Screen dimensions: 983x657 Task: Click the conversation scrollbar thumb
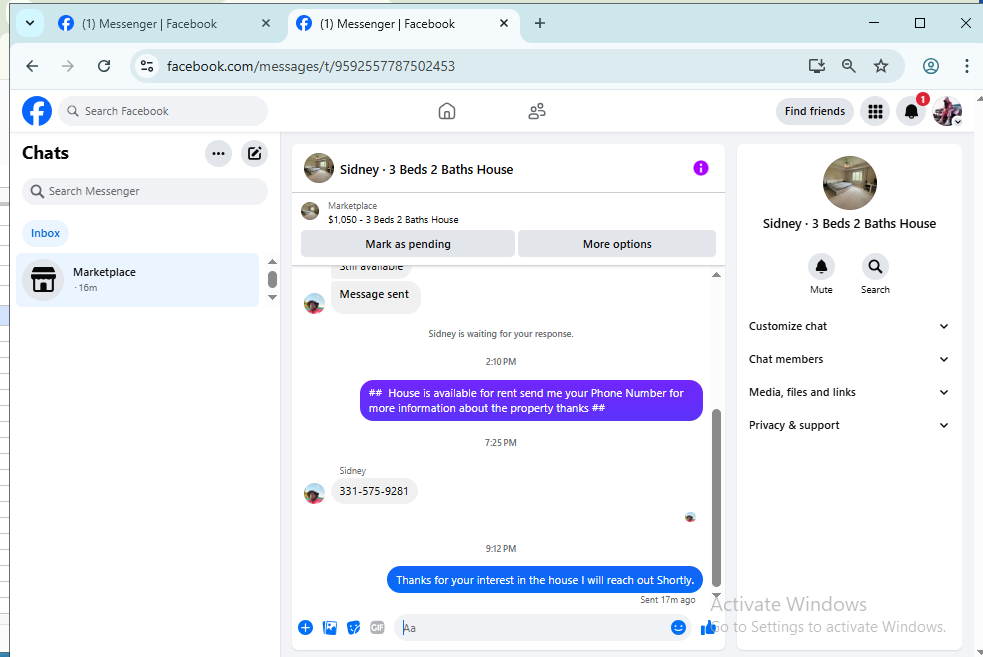click(x=716, y=498)
